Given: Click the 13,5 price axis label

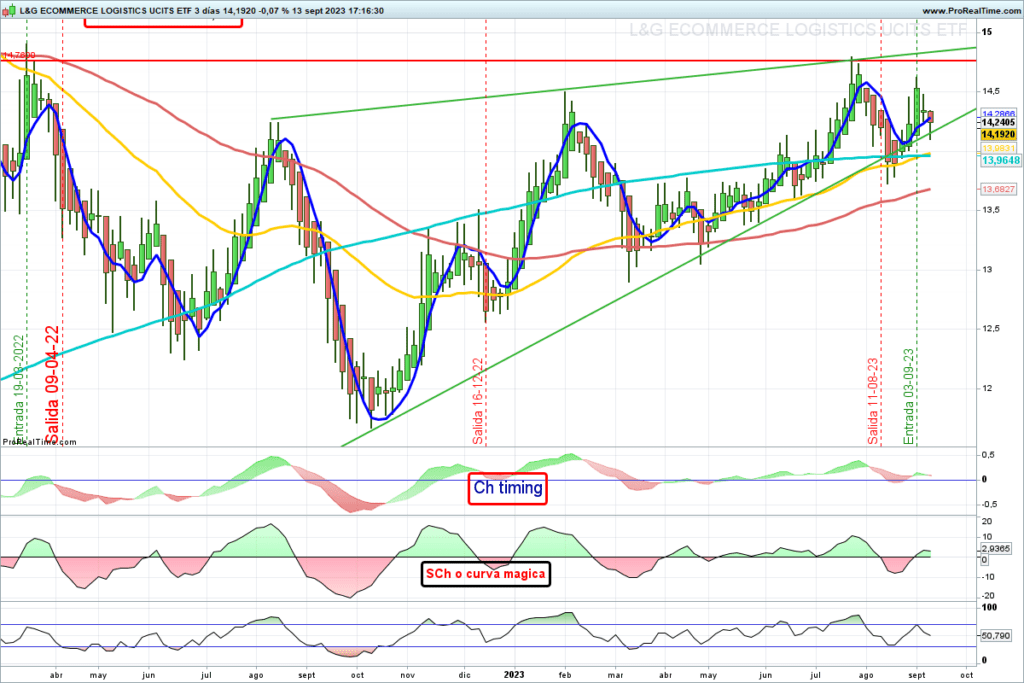Looking at the screenshot, I should coord(991,210).
